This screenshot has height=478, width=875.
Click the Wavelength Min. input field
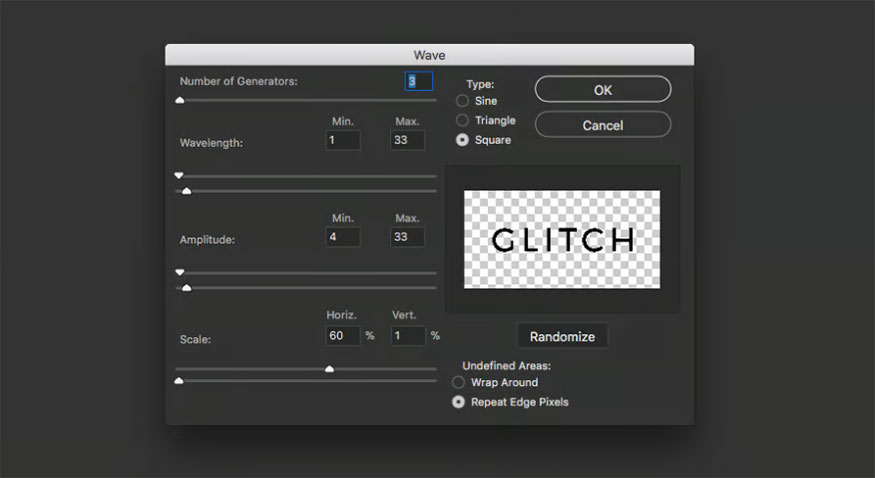343,140
